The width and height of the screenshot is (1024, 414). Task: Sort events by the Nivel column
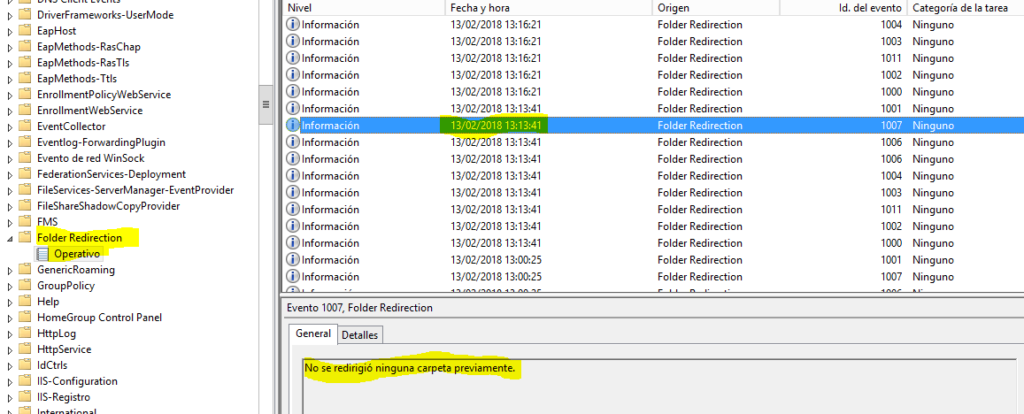click(364, 8)
